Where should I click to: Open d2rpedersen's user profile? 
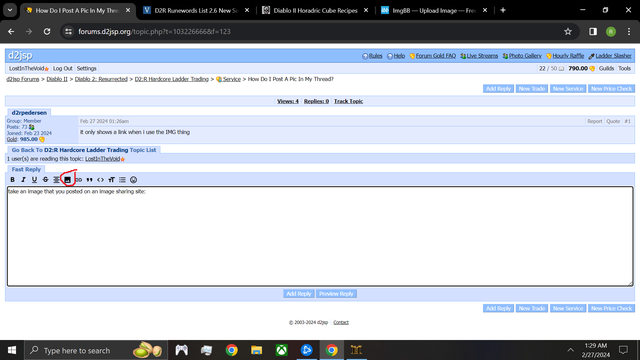coord(29,113)
